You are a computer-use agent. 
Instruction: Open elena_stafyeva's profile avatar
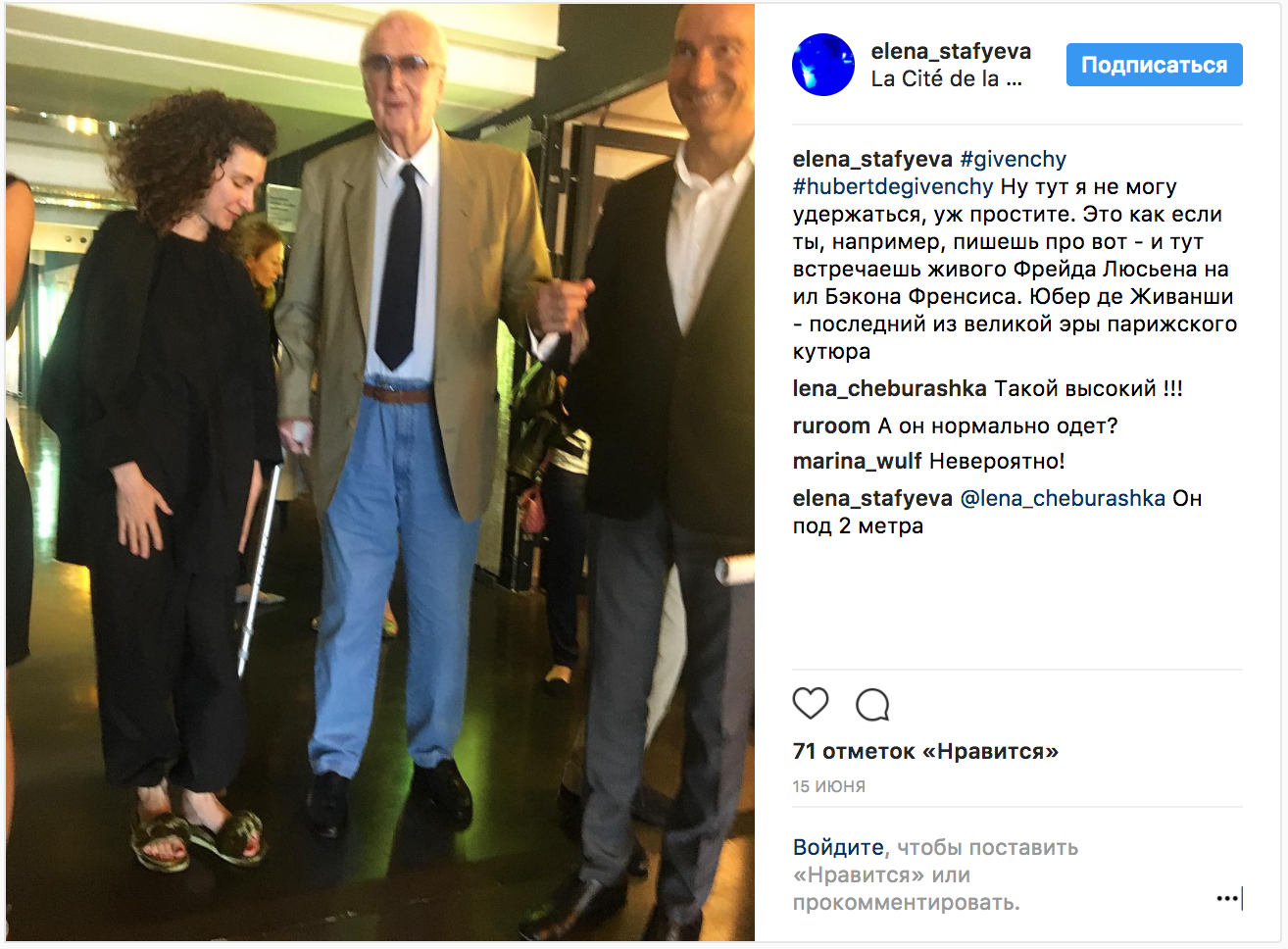[823, 65]
